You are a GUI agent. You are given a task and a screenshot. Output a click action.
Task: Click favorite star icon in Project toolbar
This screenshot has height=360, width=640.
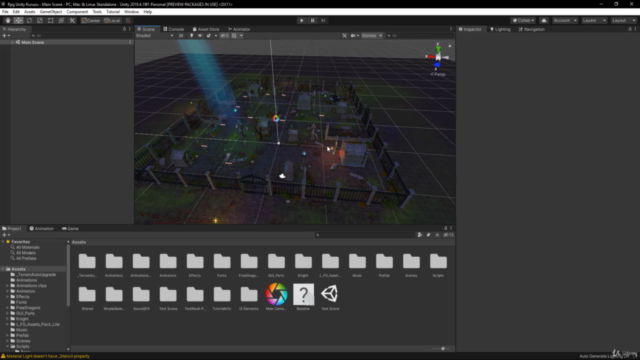(x=437, y=235)
